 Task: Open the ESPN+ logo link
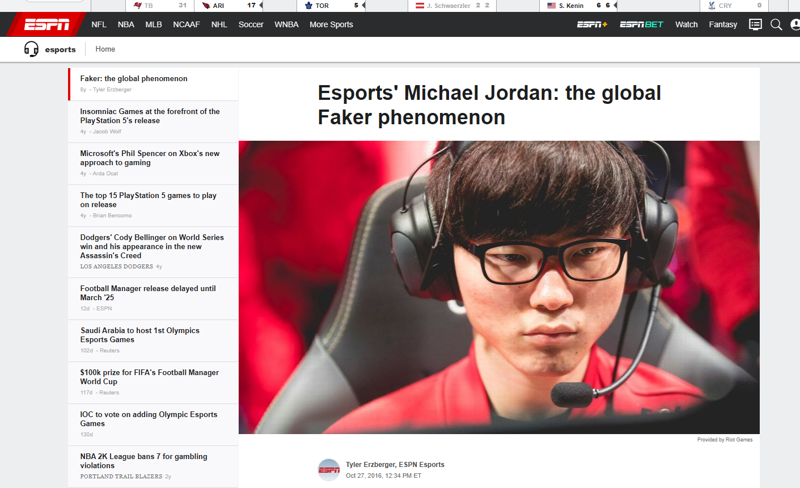coord(592,25)
